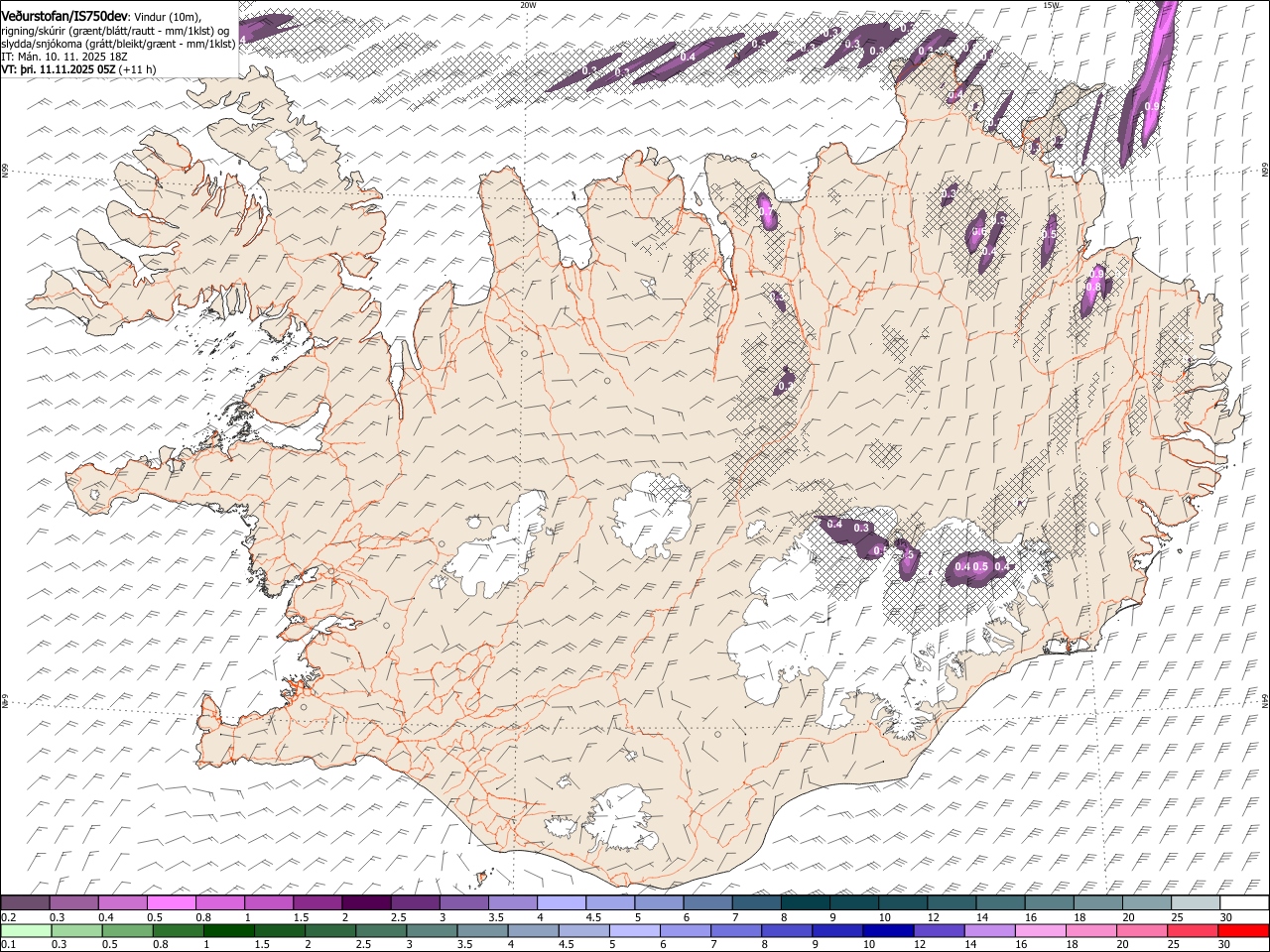Click the Veðurstofan/IS750dev map title

point(63,16)
